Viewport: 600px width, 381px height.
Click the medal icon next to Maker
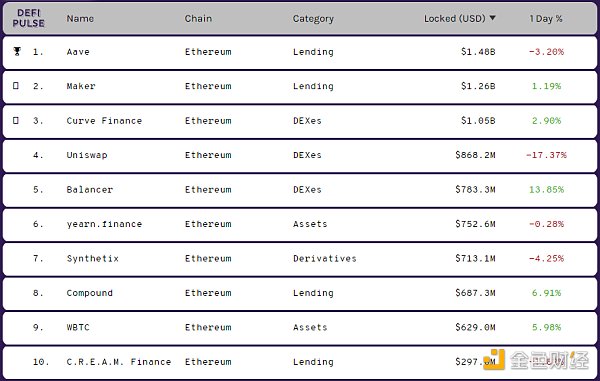16,86
